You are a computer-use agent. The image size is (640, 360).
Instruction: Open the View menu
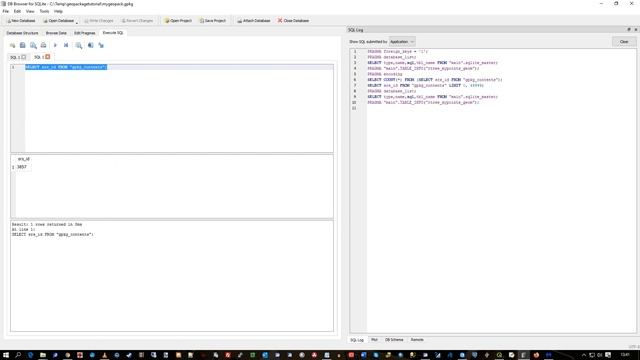tap(30, 11)
